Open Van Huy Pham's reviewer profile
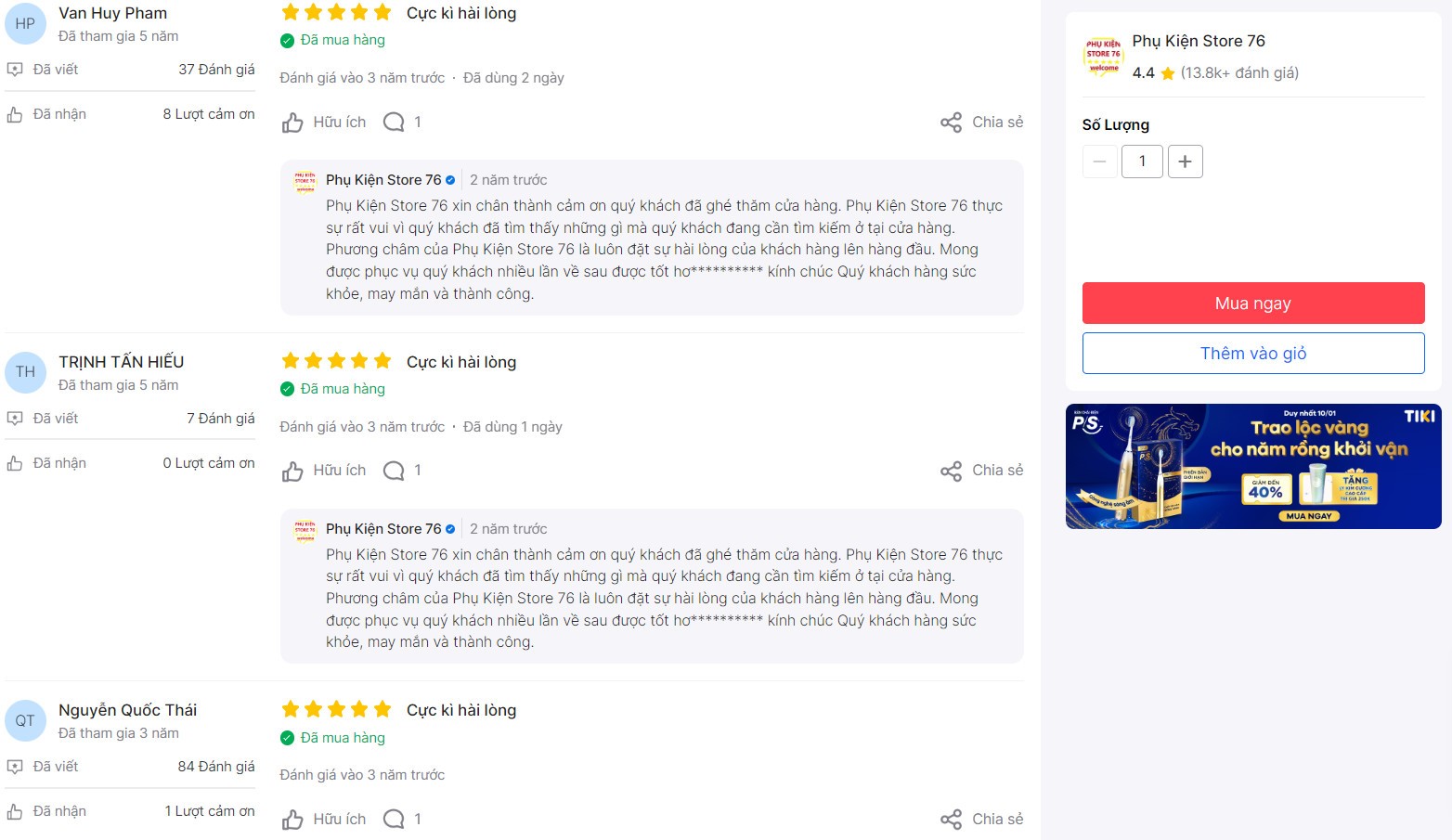The height and width of the screenshot is (840, 1452). pyautogui.click(x=112, y=14)
